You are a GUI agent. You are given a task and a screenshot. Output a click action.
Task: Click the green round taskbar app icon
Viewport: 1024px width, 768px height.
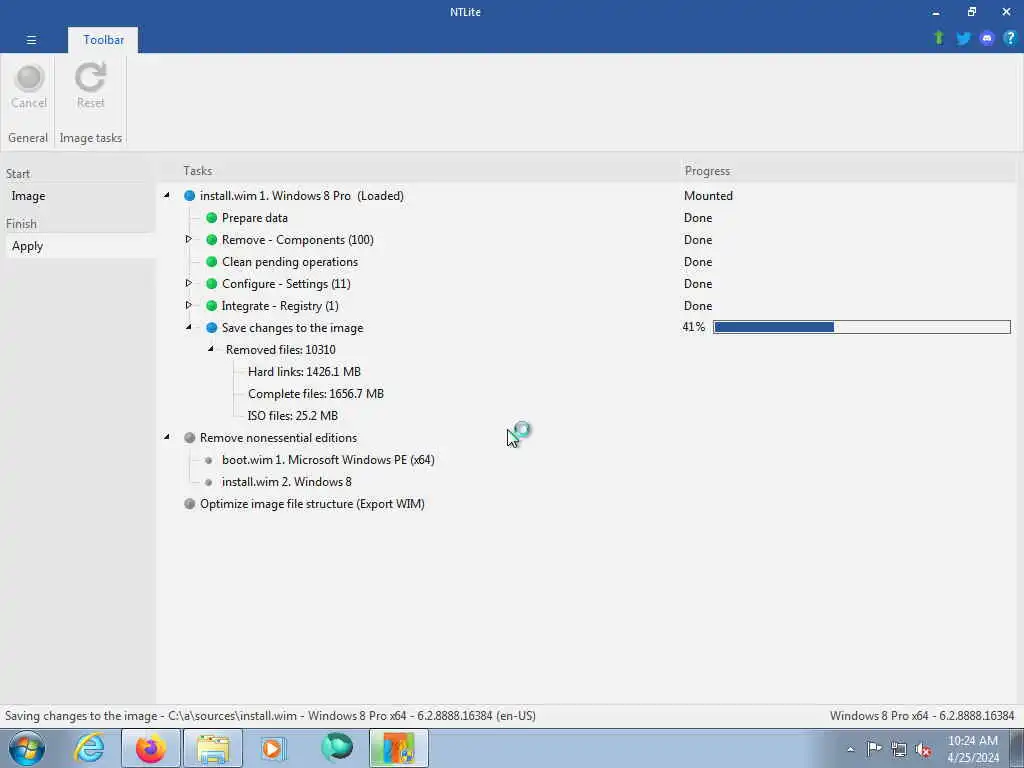point(337,748)
